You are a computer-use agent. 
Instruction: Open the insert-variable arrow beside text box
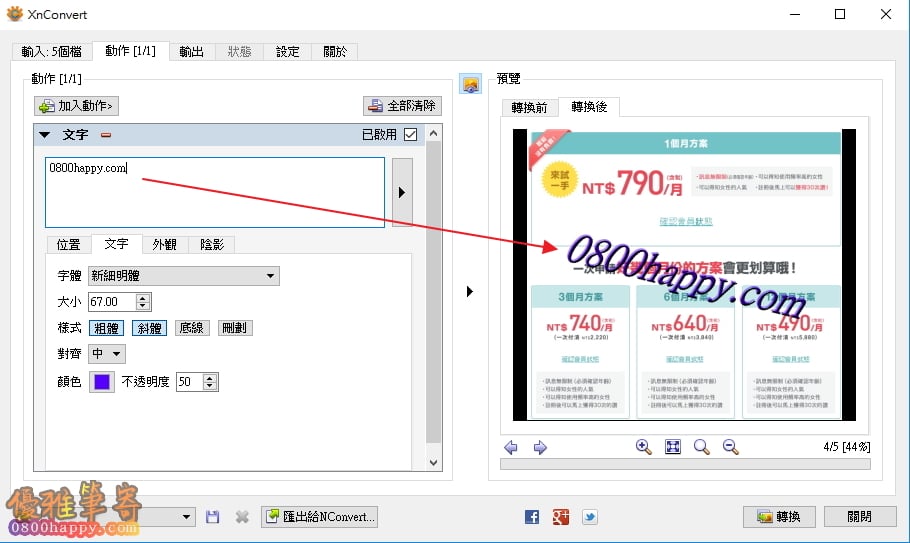[x=402, y=192]
